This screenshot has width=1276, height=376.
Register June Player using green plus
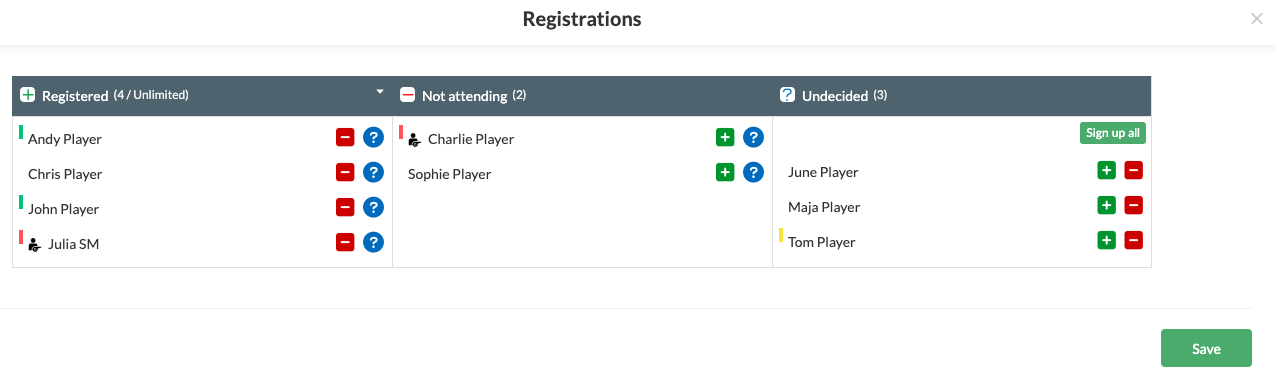tap(1106, 170)
